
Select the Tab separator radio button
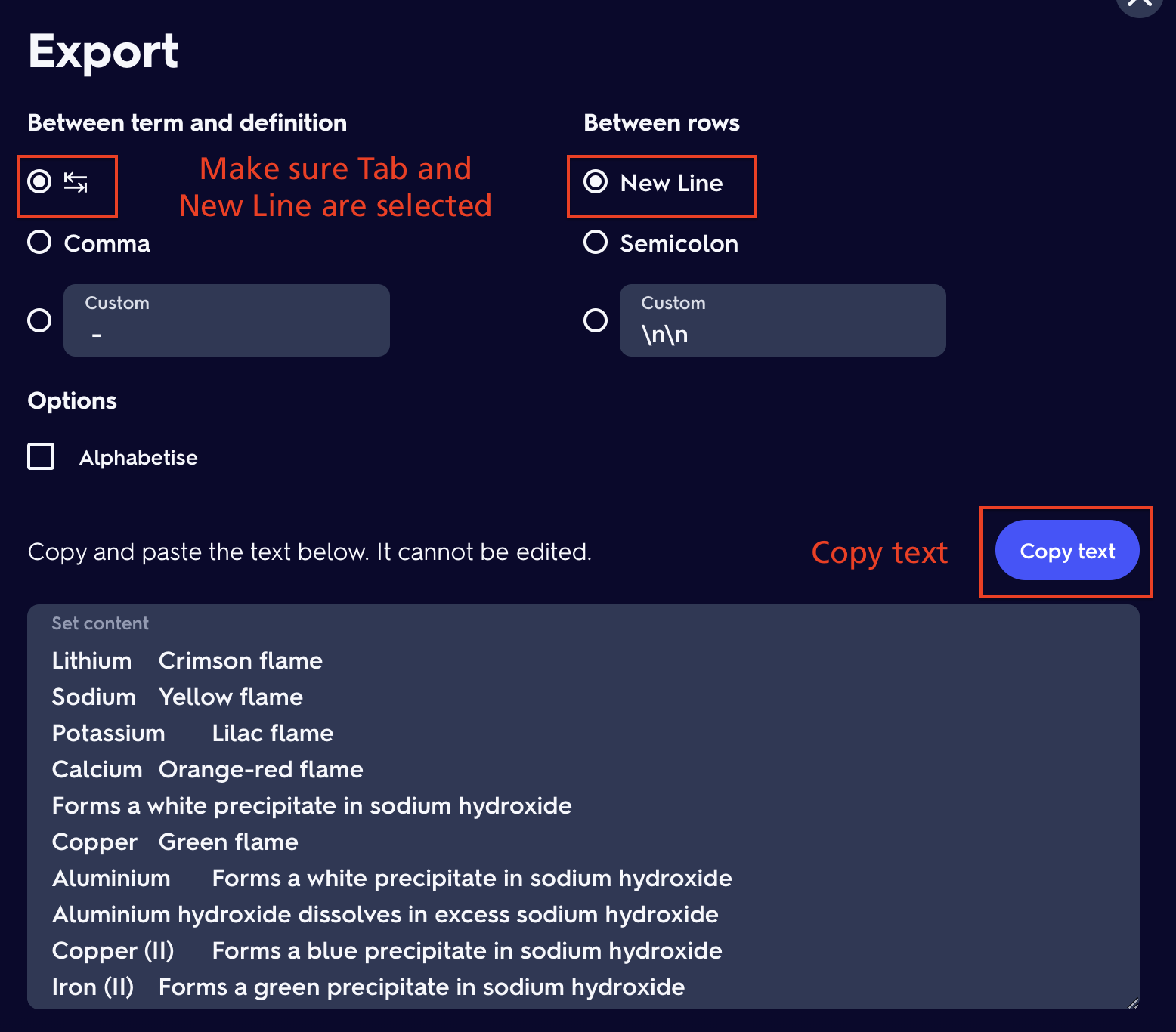39,182
